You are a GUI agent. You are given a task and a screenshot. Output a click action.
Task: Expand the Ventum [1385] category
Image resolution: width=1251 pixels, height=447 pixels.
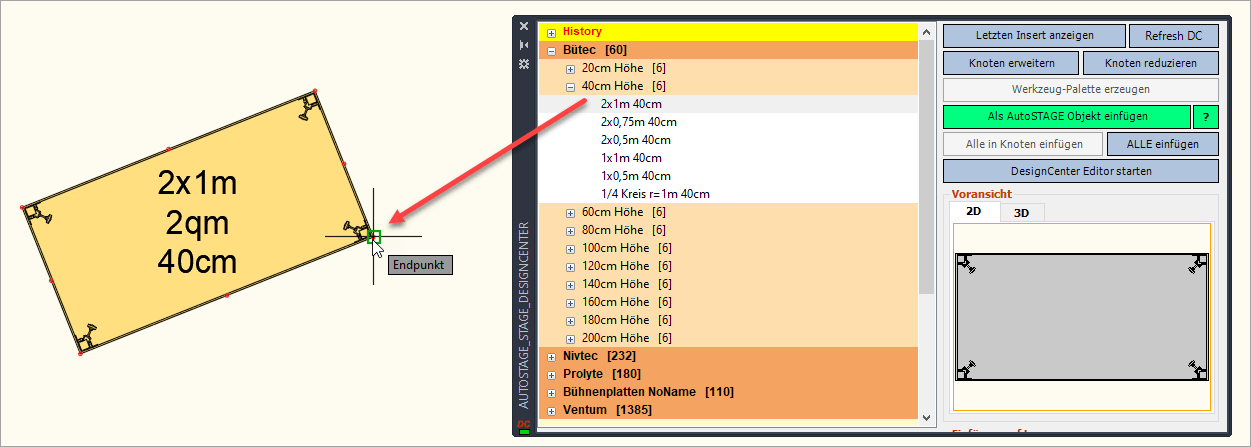551,410
